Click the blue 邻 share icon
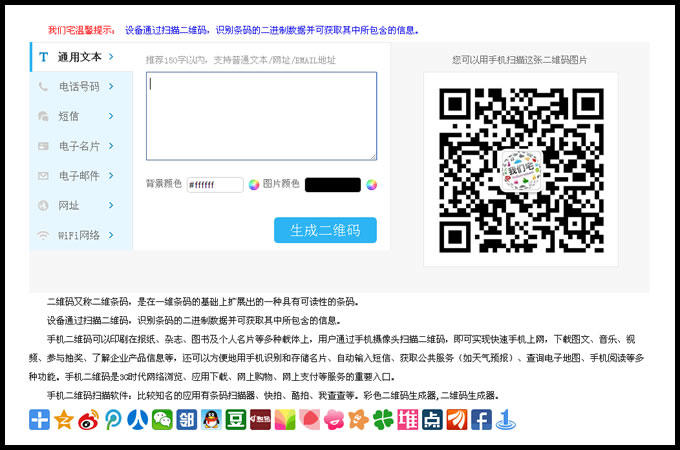The height and width of the screenshot is (450, 680). pyautogui.click(x=186, y=420)
